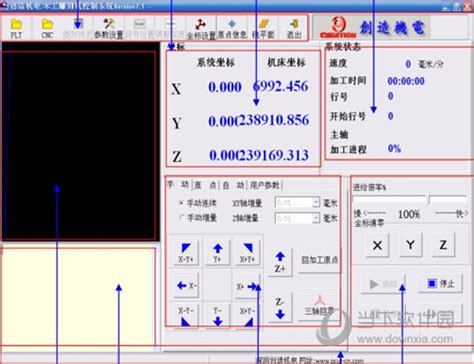
Task: Click the 退出 exit toolbar icon
Action: (x=294, y=28)
